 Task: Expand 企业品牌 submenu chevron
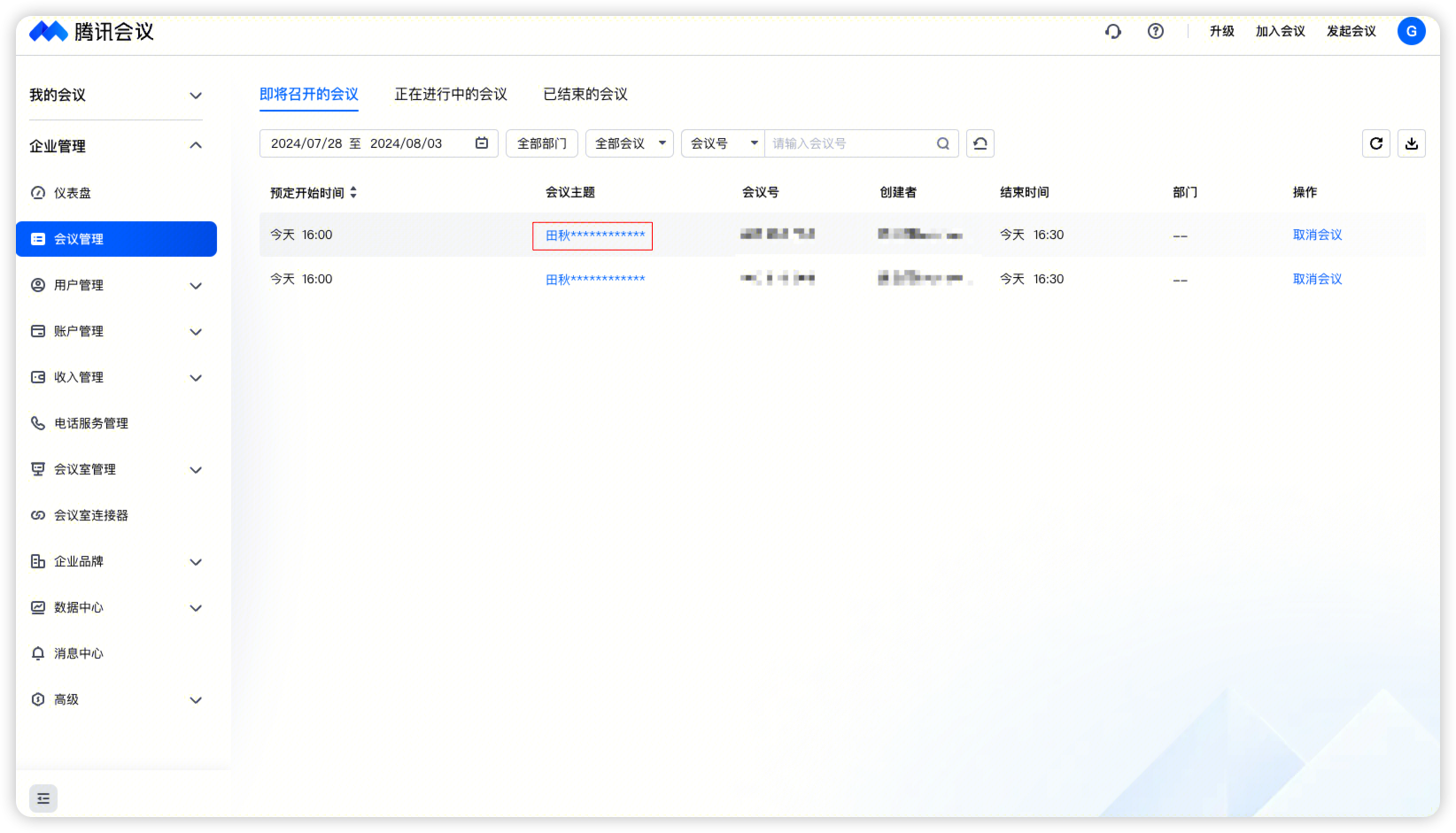point(197,561)
